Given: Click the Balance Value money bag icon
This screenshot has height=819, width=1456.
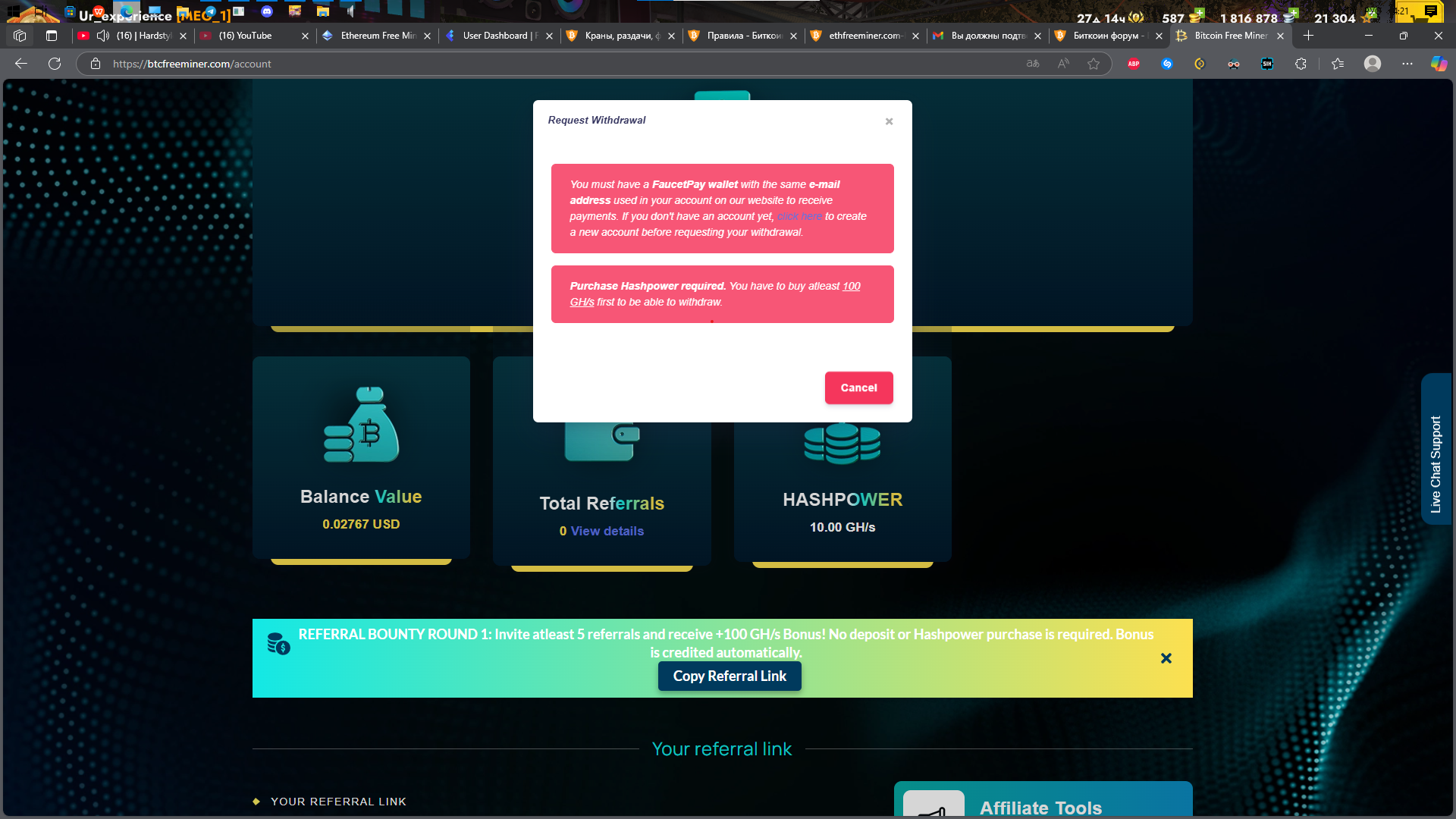Looking at the screenshot, I should 361,424.
